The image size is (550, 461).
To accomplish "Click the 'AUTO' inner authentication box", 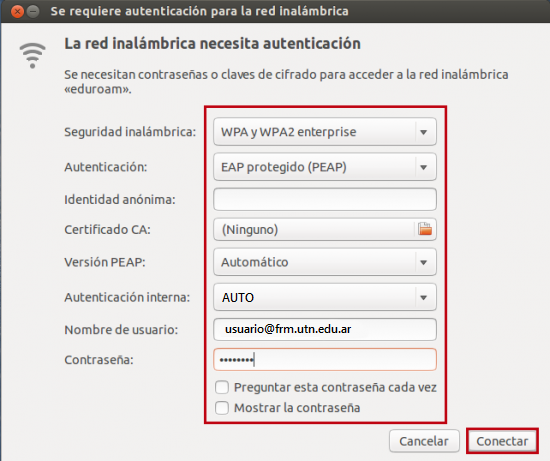I will pyautogui.click(x=325, y=298).
